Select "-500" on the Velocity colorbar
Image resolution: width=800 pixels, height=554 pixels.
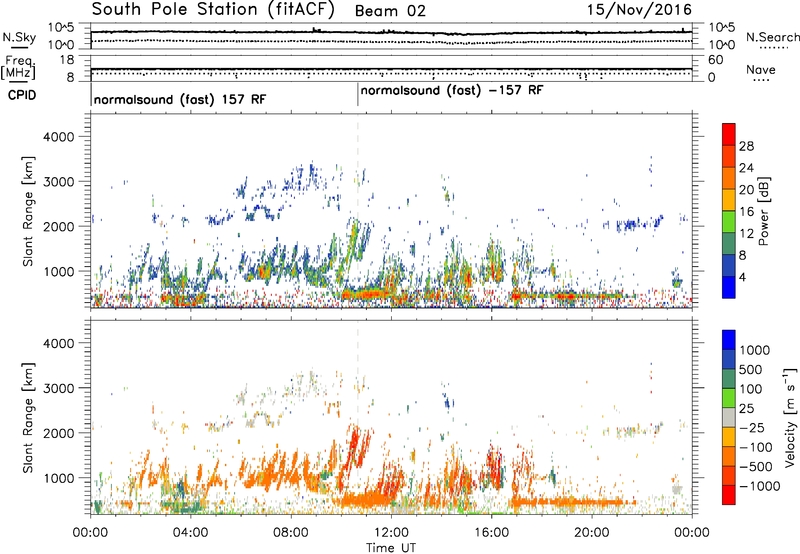pyautogui.click(x=755, y=467)
